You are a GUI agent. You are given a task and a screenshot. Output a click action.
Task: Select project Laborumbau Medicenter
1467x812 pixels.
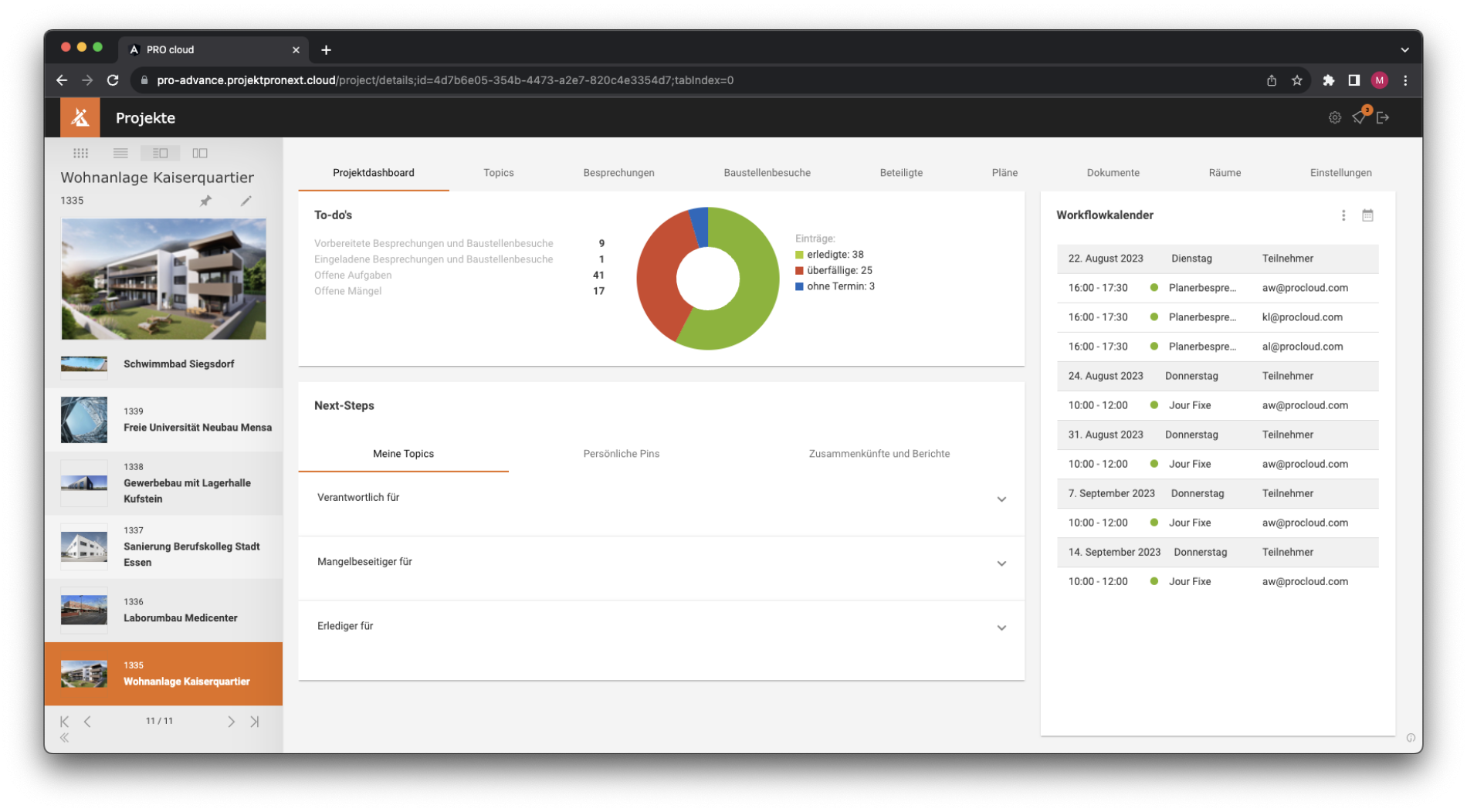164,610
